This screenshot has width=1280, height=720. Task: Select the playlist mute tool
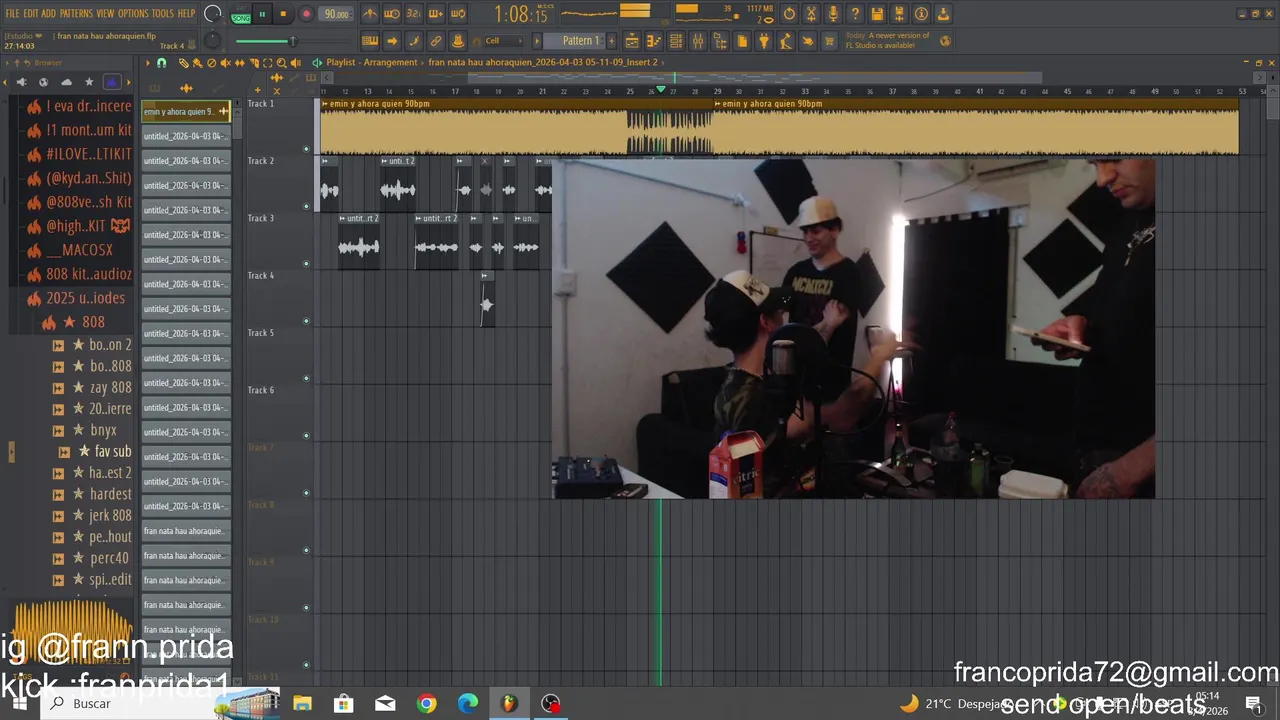tap(225, 62)
